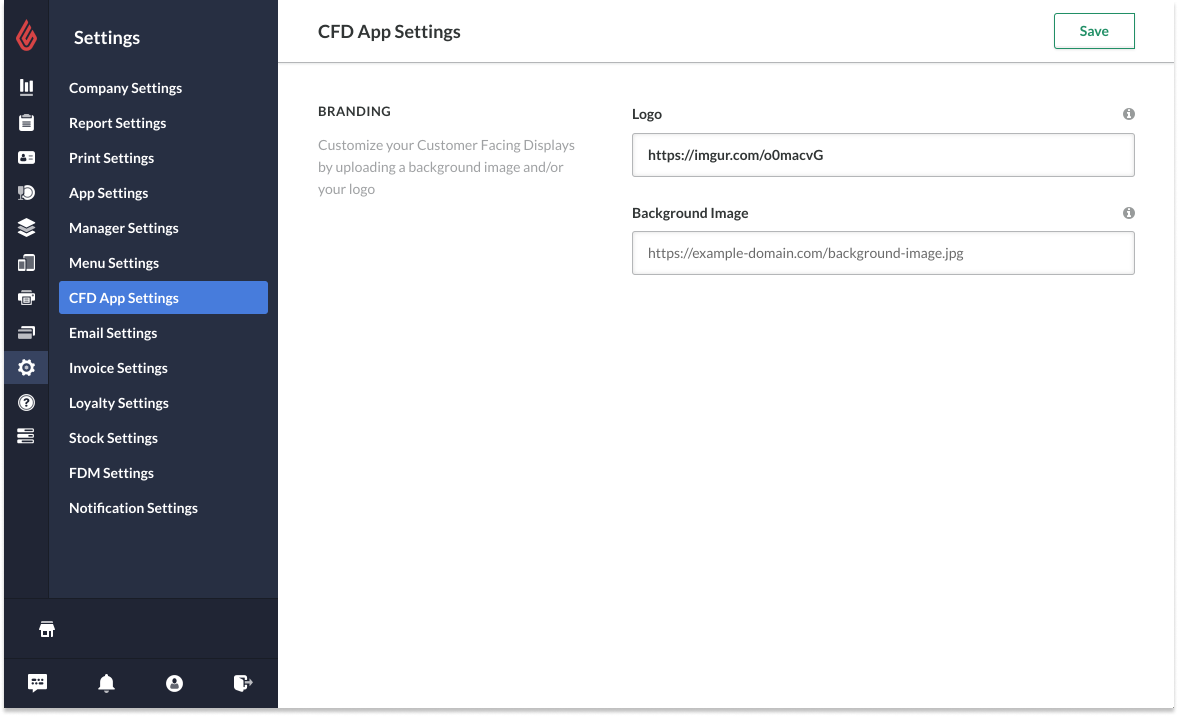
Task: Click info icon beside Background Image
Action: click(1128, 213)
